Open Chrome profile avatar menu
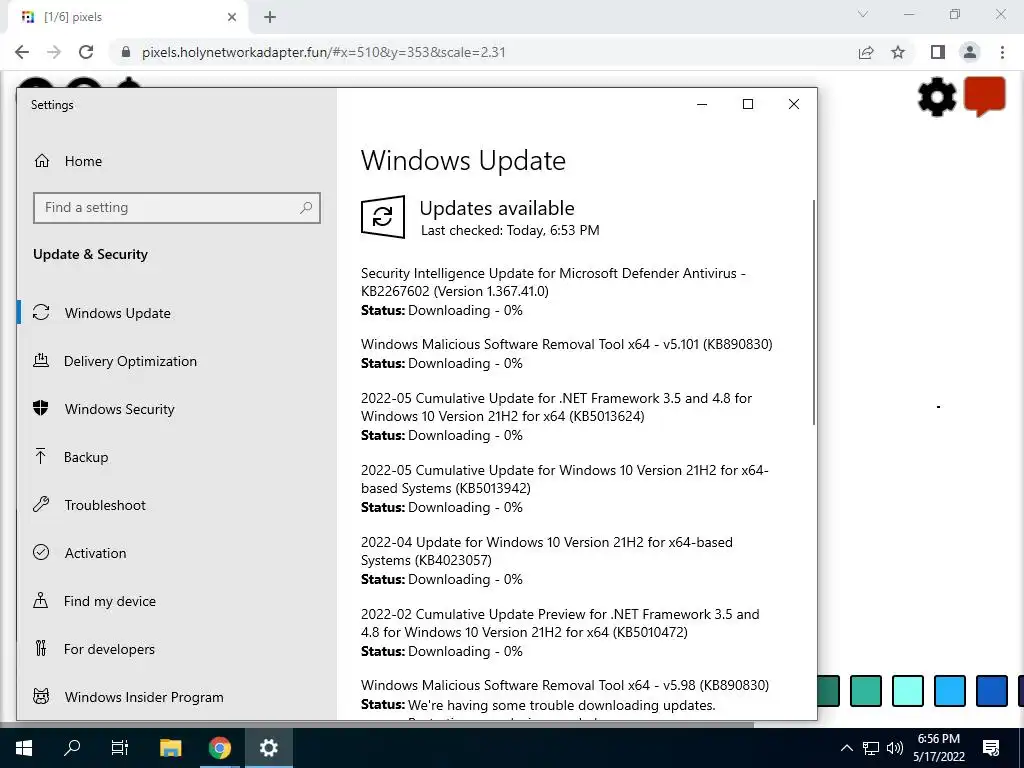 click(x=970, y=52)
